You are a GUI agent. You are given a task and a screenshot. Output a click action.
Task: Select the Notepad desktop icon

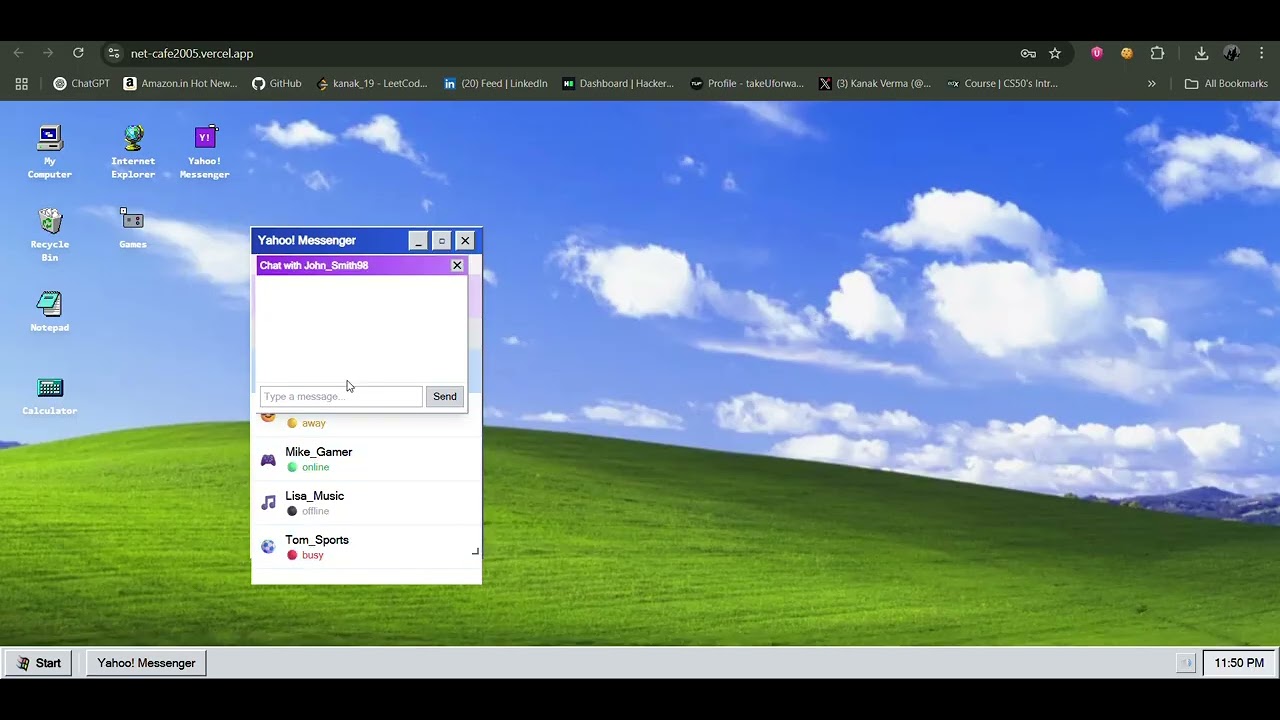(49, 311)
